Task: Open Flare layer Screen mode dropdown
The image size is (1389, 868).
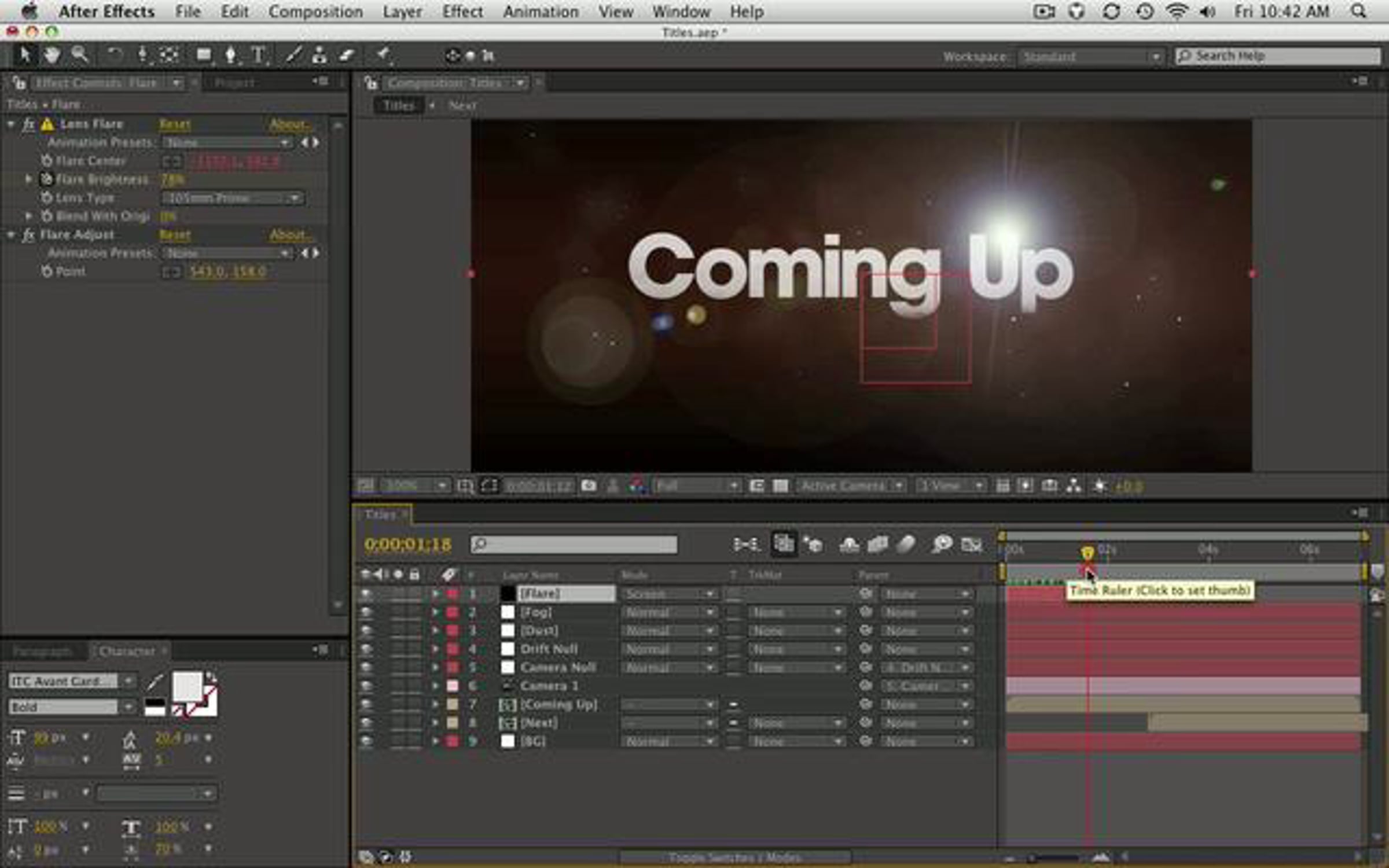Action: pyautogui.click(x=668, y=594)
